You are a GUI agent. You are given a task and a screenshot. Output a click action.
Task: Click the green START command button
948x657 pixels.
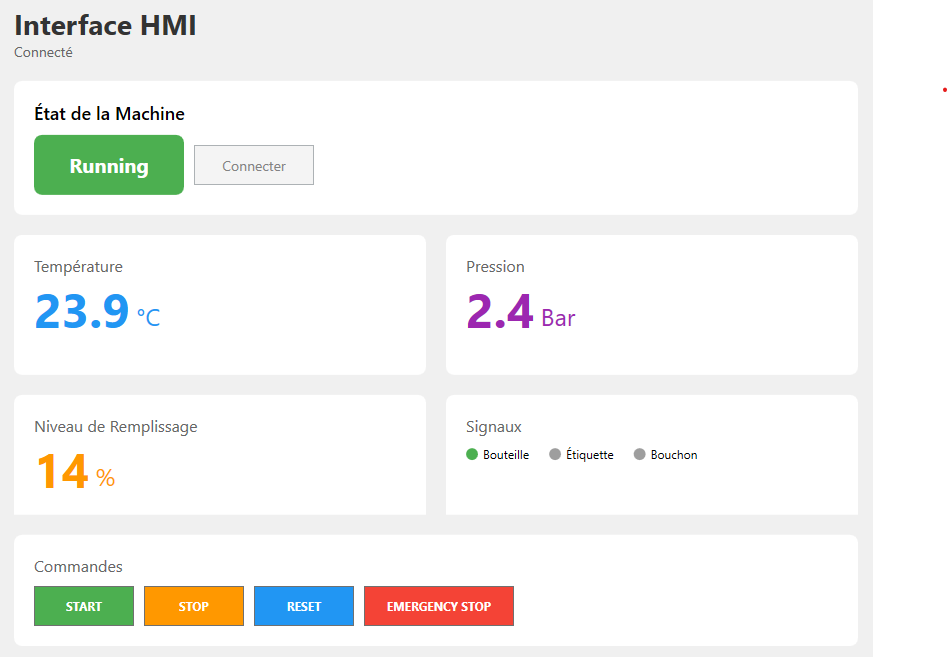point(84,606)
